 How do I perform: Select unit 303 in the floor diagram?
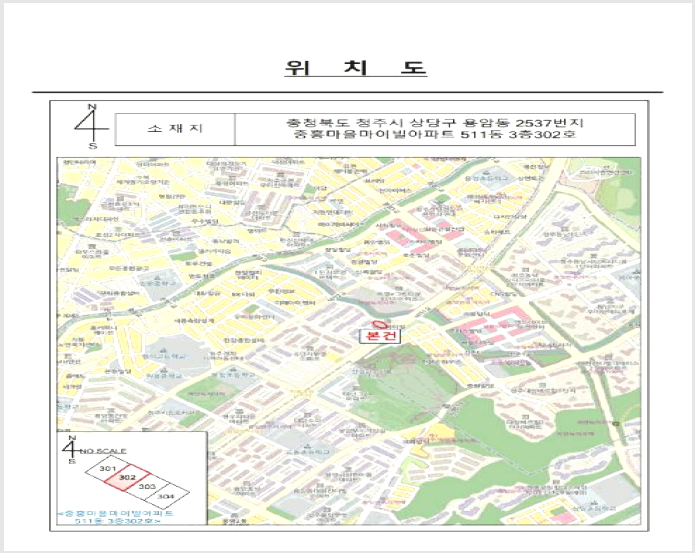[147, 487]
